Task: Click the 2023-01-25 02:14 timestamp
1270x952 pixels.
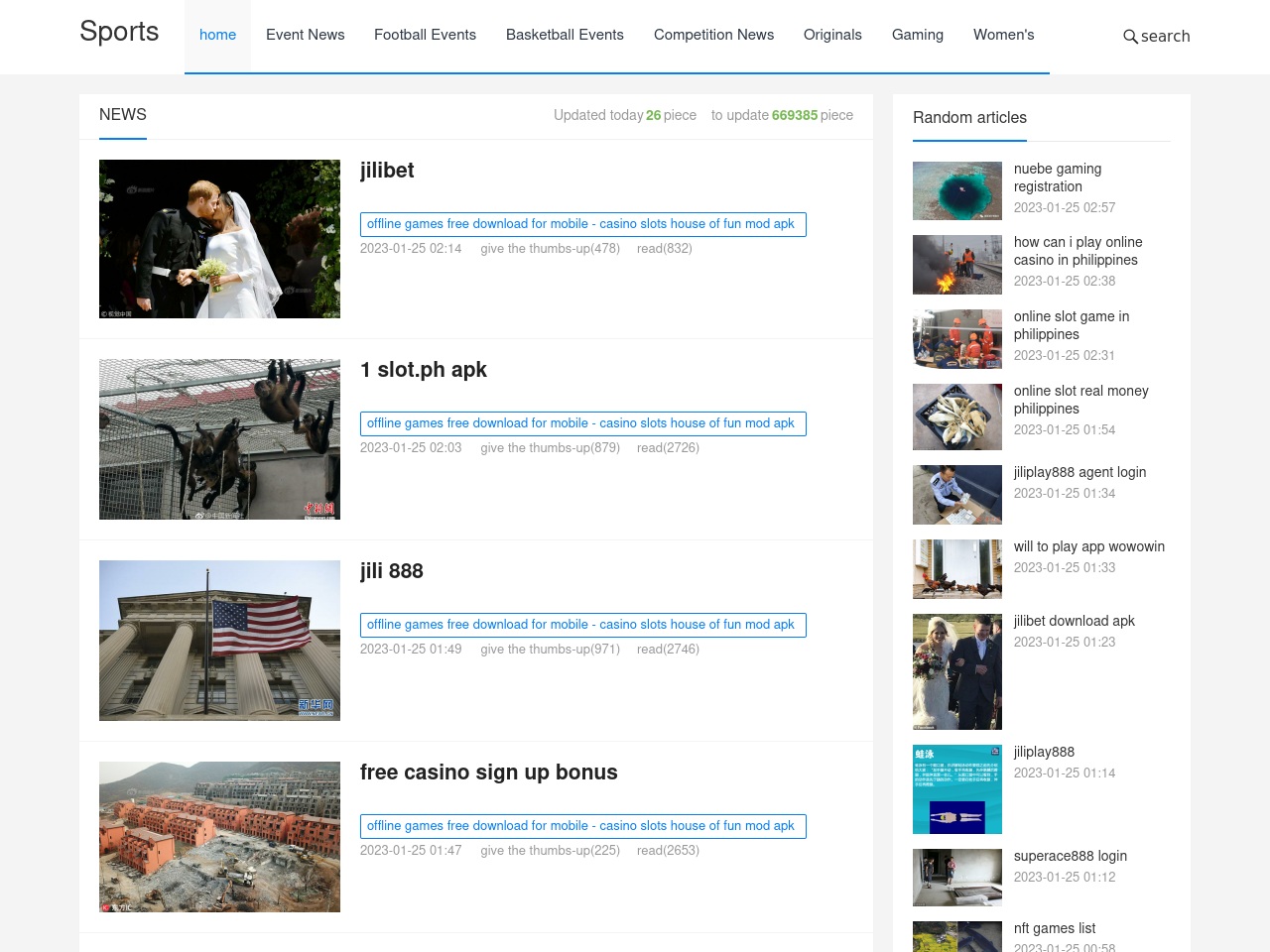Action: coord(411,249)
